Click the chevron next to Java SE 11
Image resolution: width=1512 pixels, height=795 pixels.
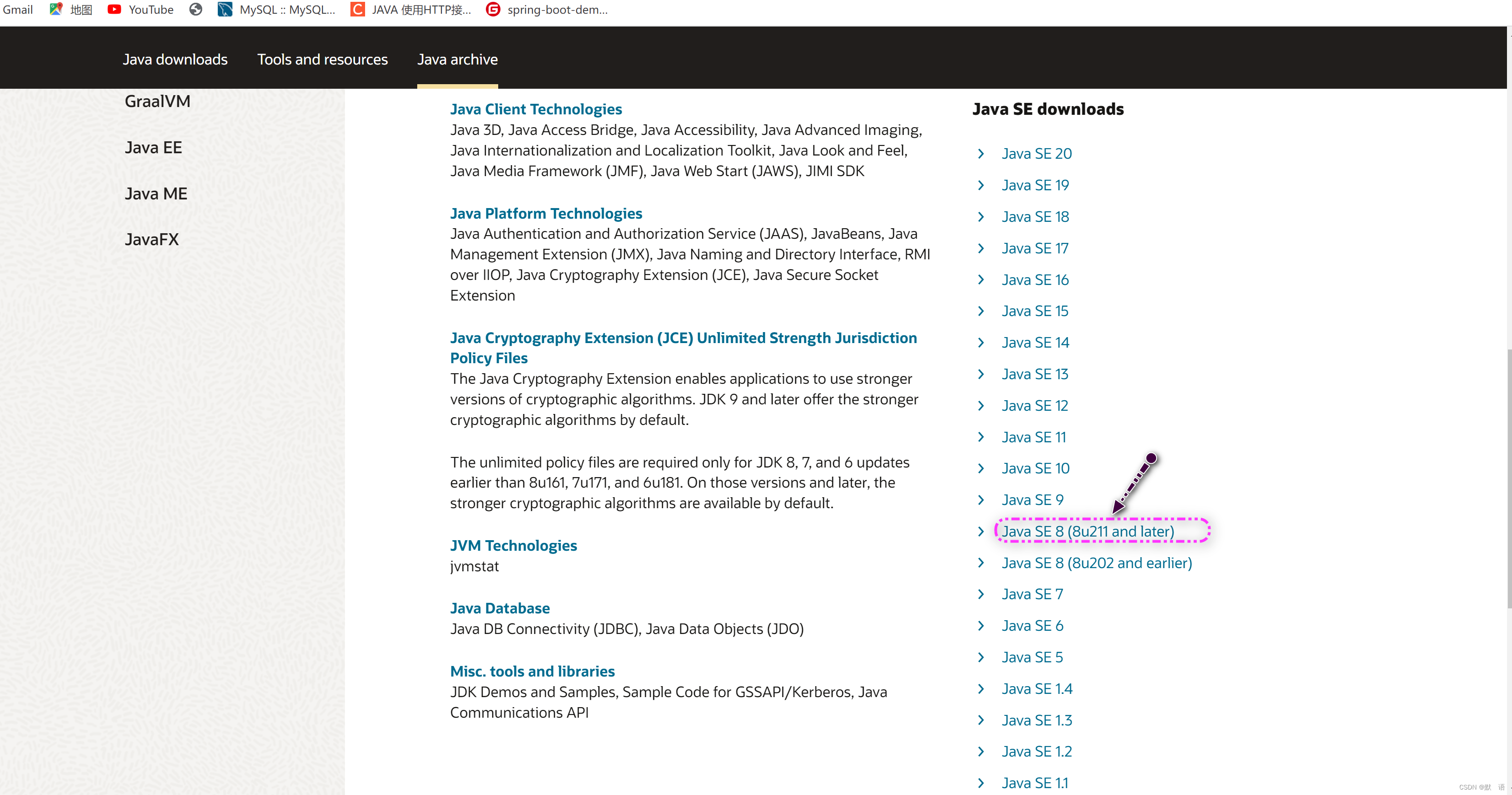coord(981,437)
